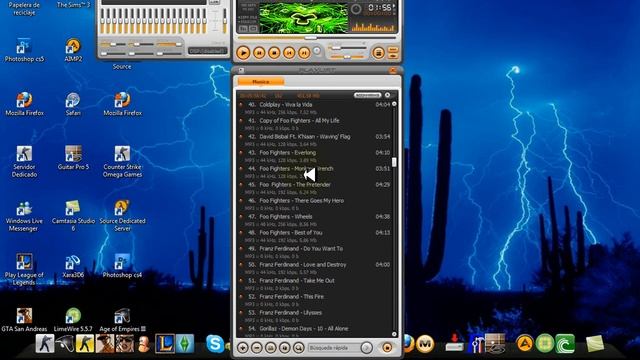This screenshot has width=640, height=360.
Task: Click the minus button to remove playlist tracks
Action: (257, 348)
